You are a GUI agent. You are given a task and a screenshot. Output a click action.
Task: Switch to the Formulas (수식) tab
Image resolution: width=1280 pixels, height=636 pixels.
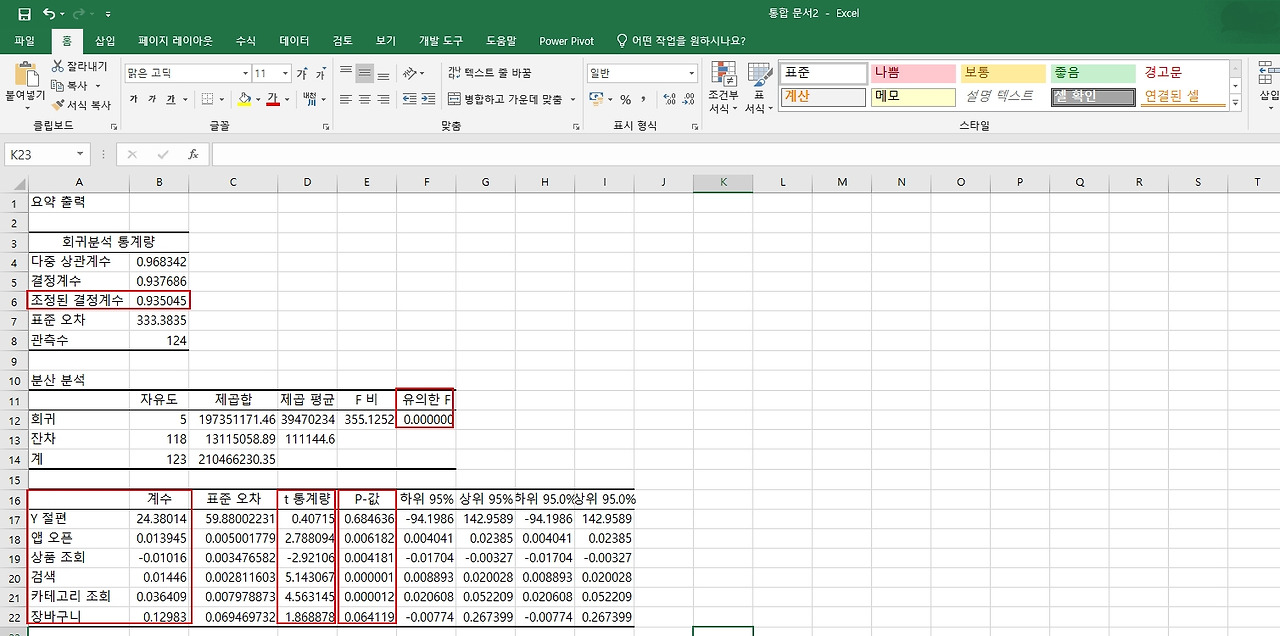coord(246,41)
